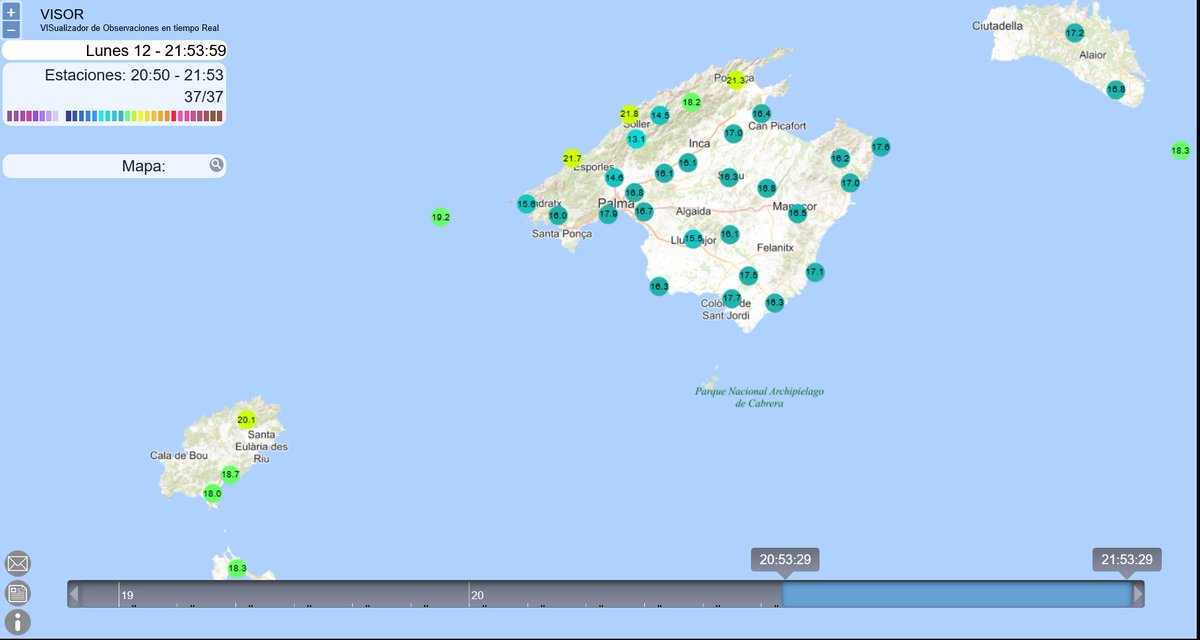Open the newspaper news icon
The image size is (1200, 640).
point(18,593)
